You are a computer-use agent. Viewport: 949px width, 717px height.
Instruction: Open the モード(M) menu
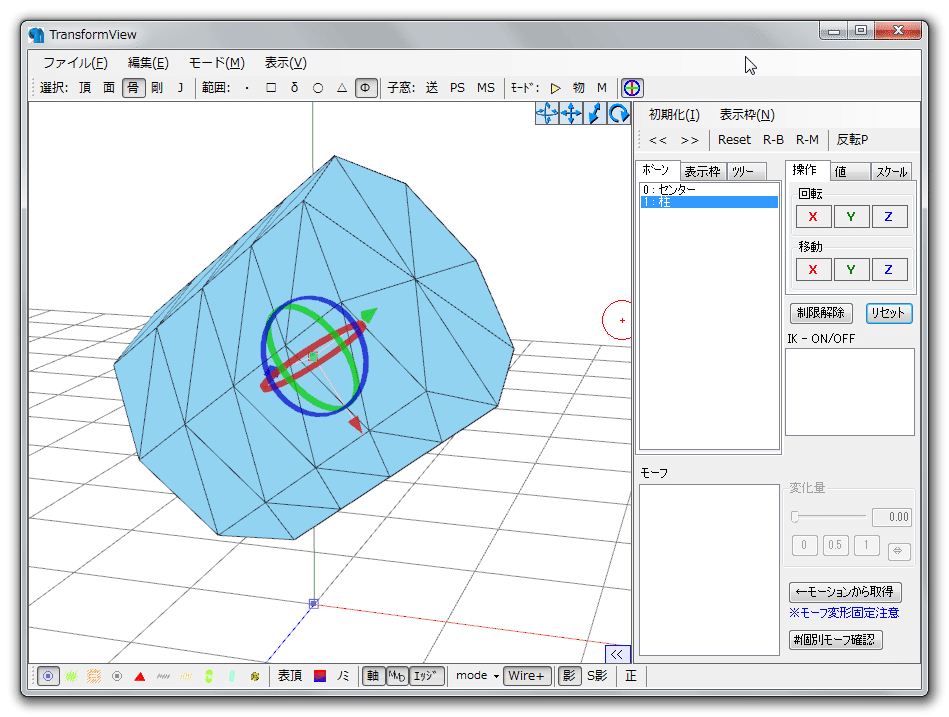(217, 63)
